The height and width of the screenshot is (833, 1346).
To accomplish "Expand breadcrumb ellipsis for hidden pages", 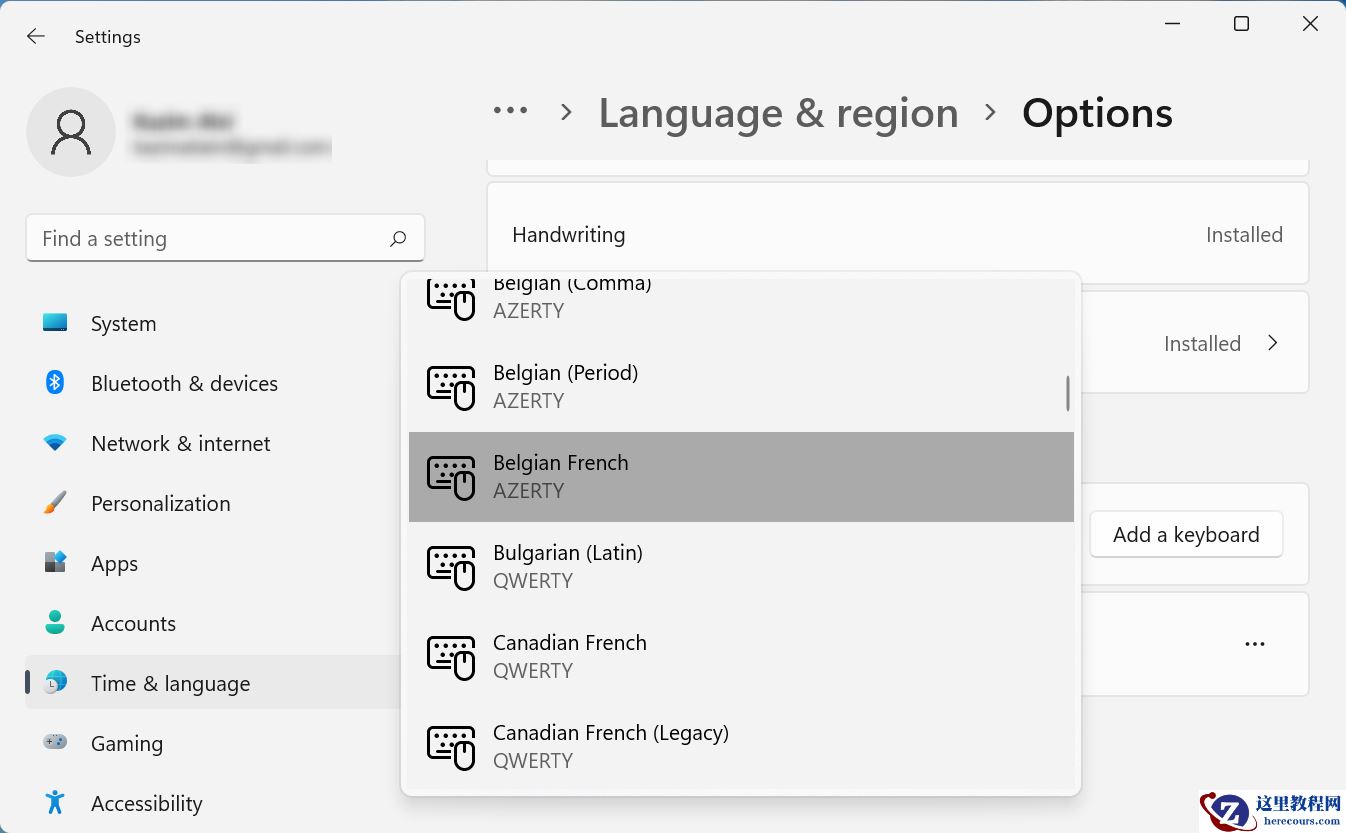I will [x=510, y=112].
